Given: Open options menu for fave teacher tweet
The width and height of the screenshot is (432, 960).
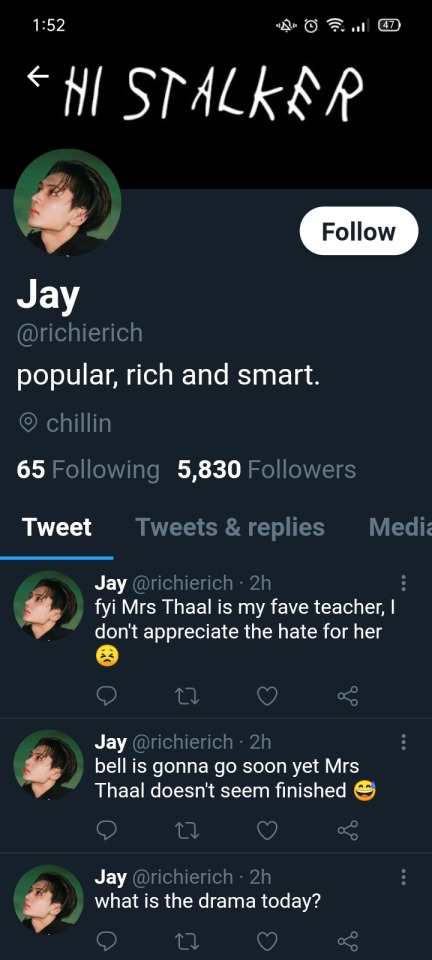Looking at the screenshot, I should click(403, 583).
